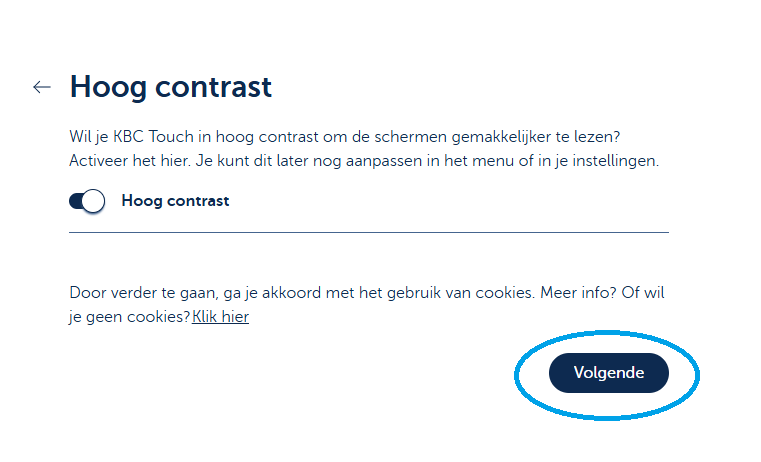Click the white knob of the contrast switch

click(x=93, y=201)
